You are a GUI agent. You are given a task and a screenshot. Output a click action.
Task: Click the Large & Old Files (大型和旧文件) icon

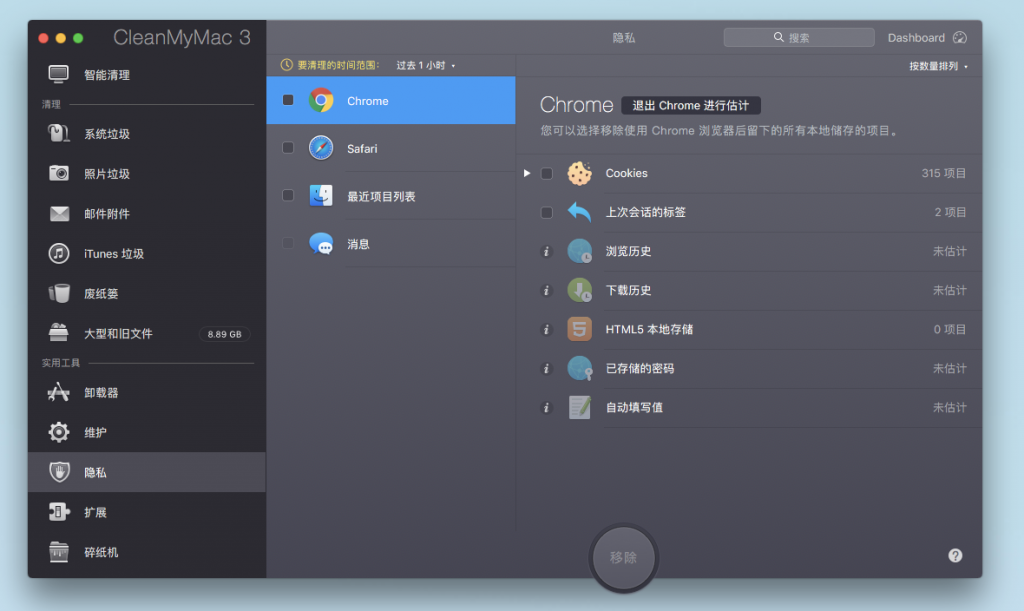point(59,333)
